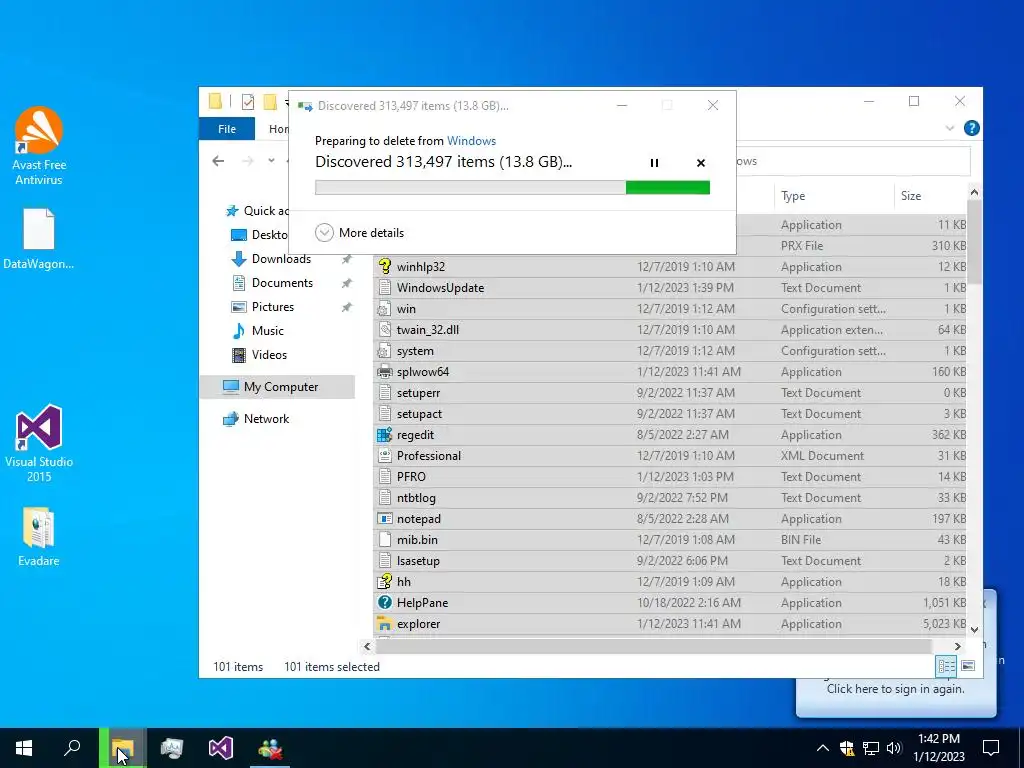Click the green delete progress bar

tap(512, 188)
